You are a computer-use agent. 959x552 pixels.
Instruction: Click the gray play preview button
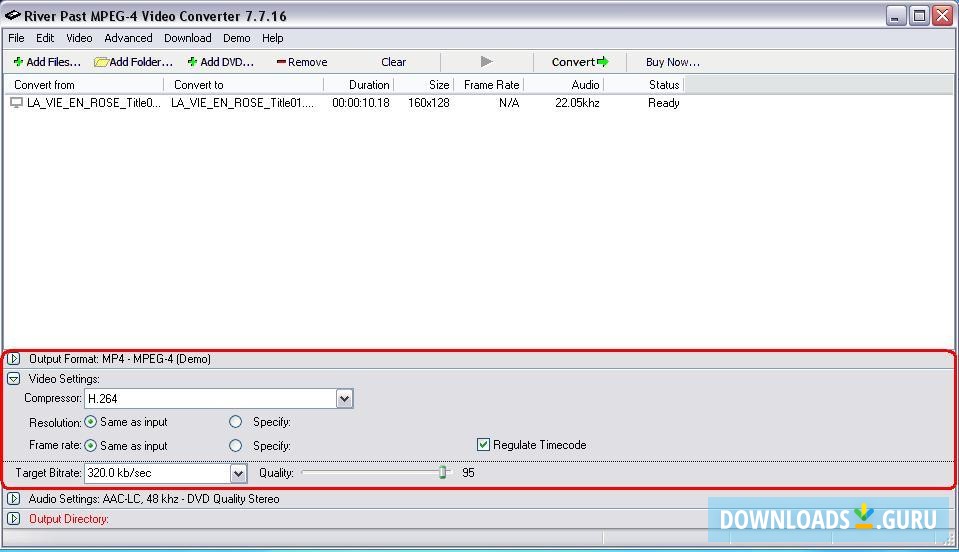point(487,62)
